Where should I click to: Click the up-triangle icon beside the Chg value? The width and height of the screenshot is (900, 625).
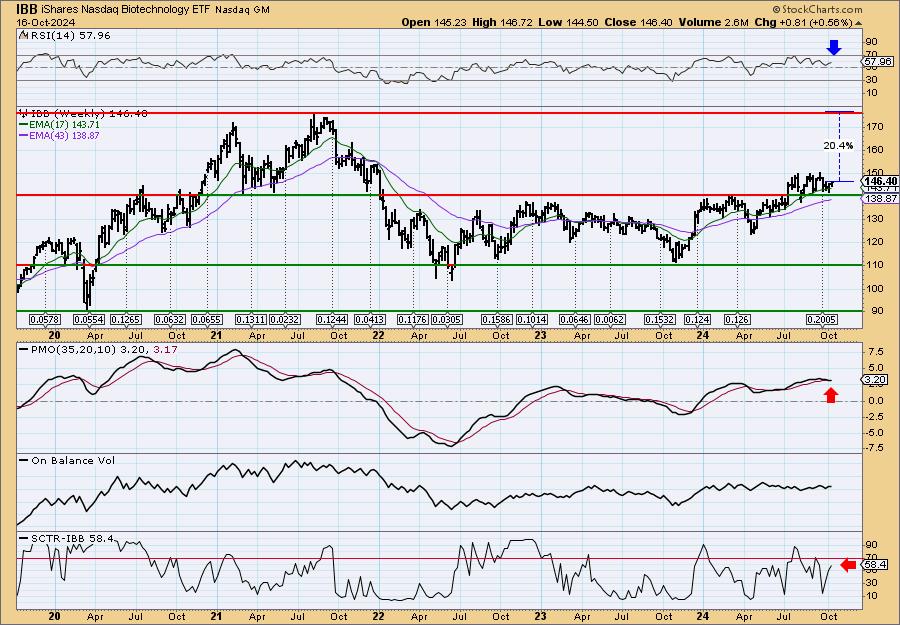tap(858, 23)
